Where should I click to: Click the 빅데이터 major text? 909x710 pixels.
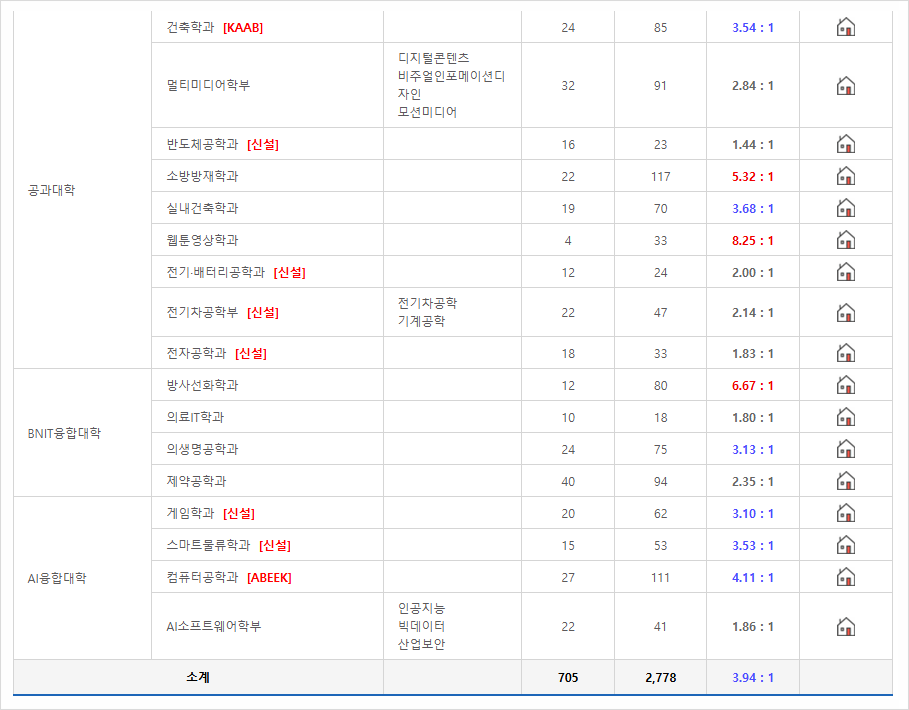(x=421, y=627)
